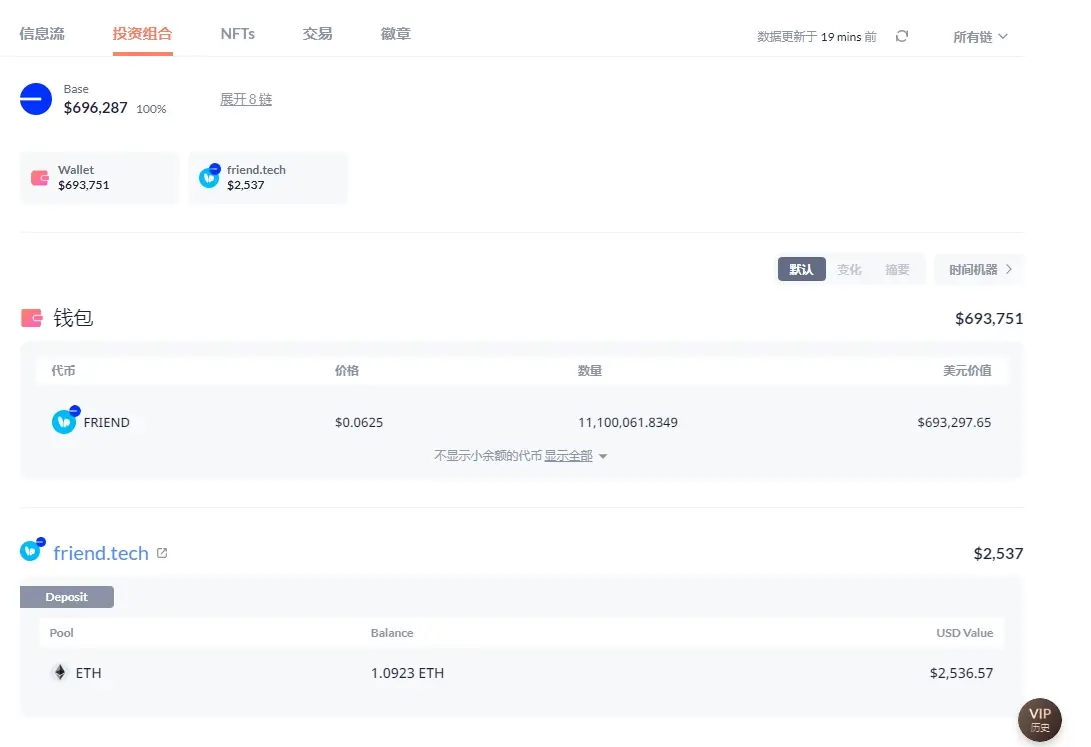Click the friend.tech $2,537 summary card
Viewport: 1091px width, 747px height.
point(268,177)
